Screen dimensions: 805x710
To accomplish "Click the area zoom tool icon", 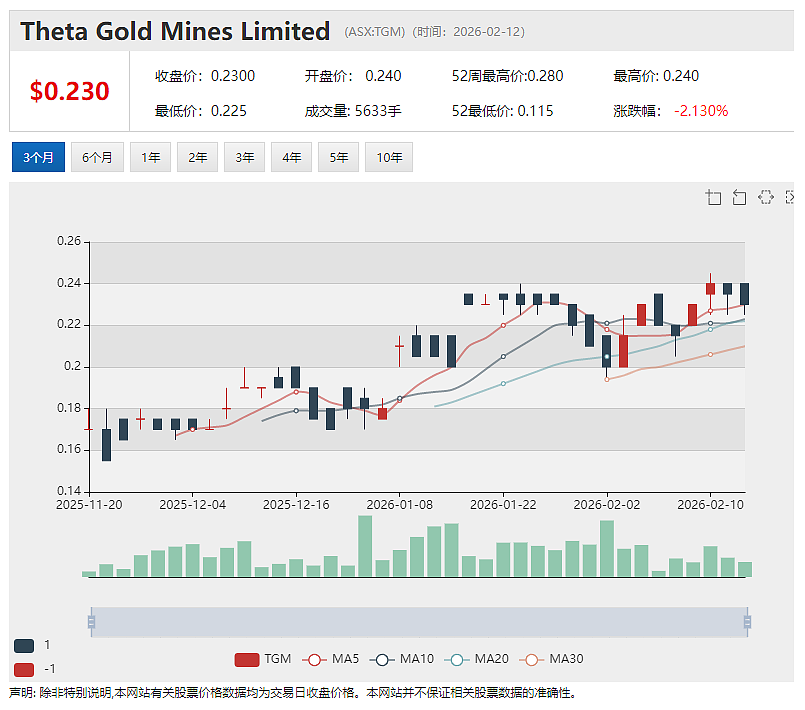I will 713,197.
